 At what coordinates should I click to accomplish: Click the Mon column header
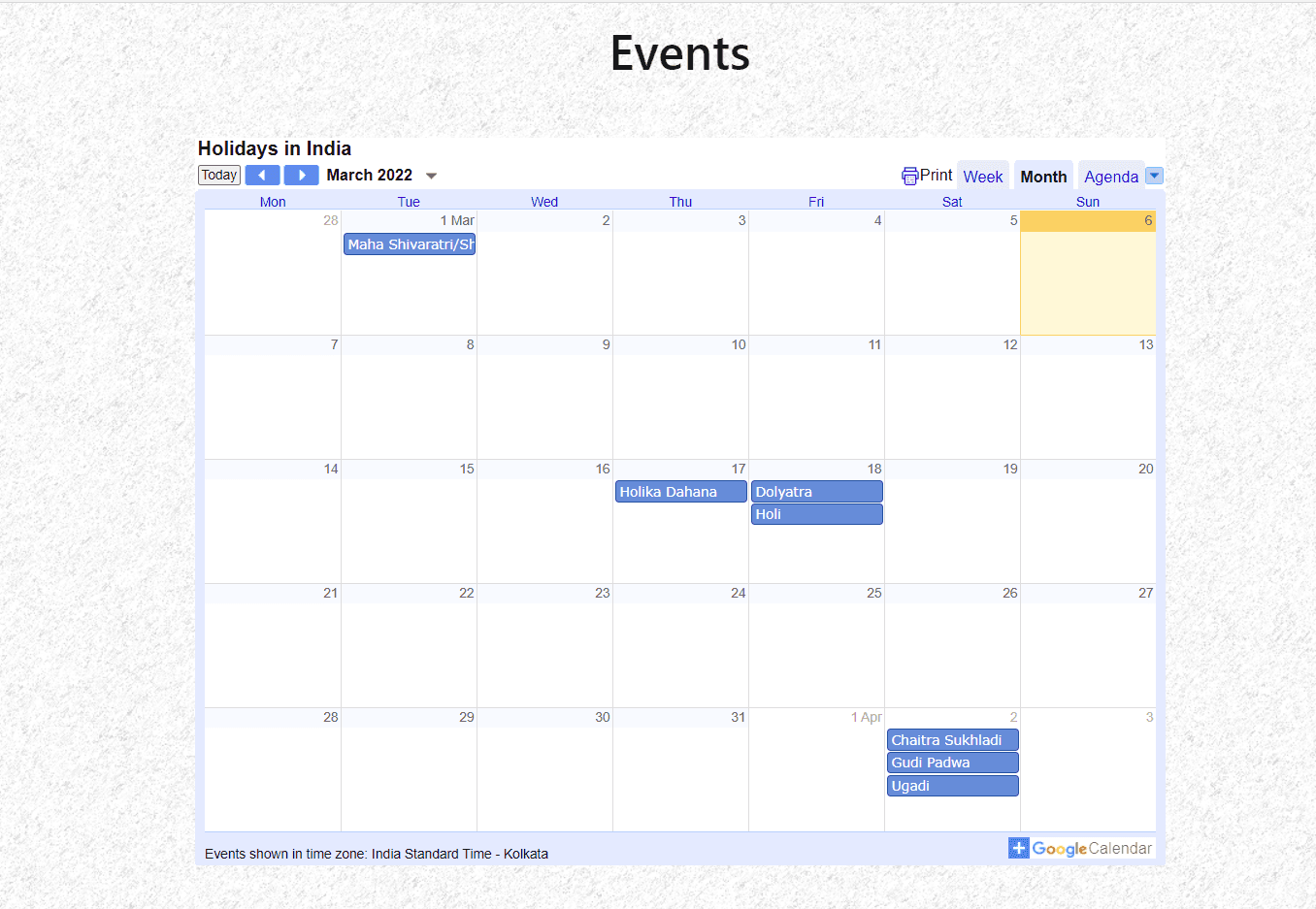[273, 202]
